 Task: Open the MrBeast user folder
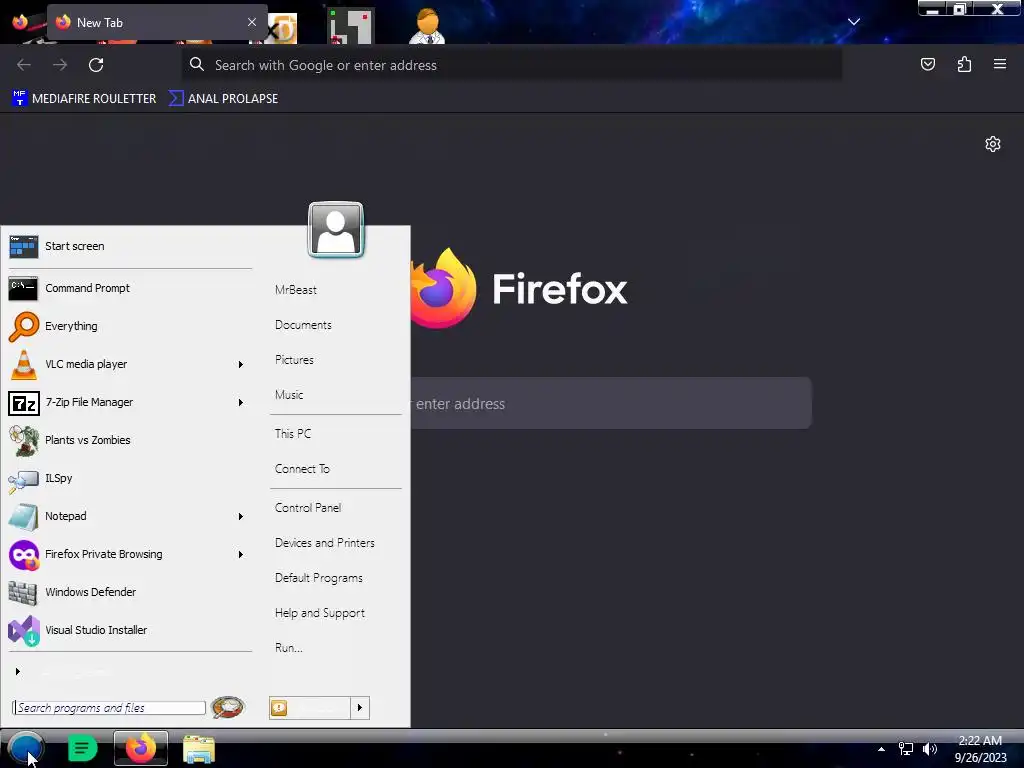[296, 290]
